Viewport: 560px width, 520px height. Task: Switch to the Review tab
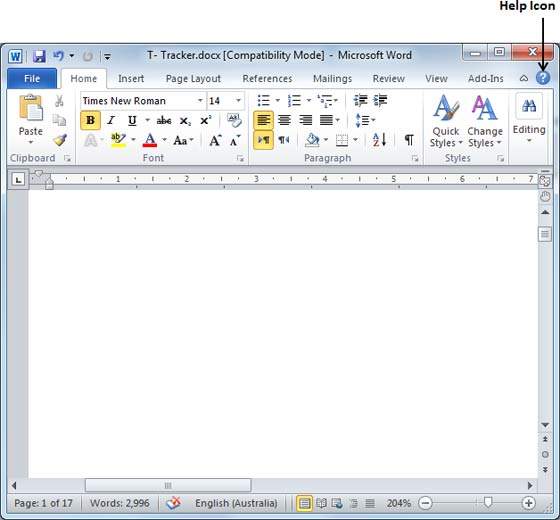389,79
